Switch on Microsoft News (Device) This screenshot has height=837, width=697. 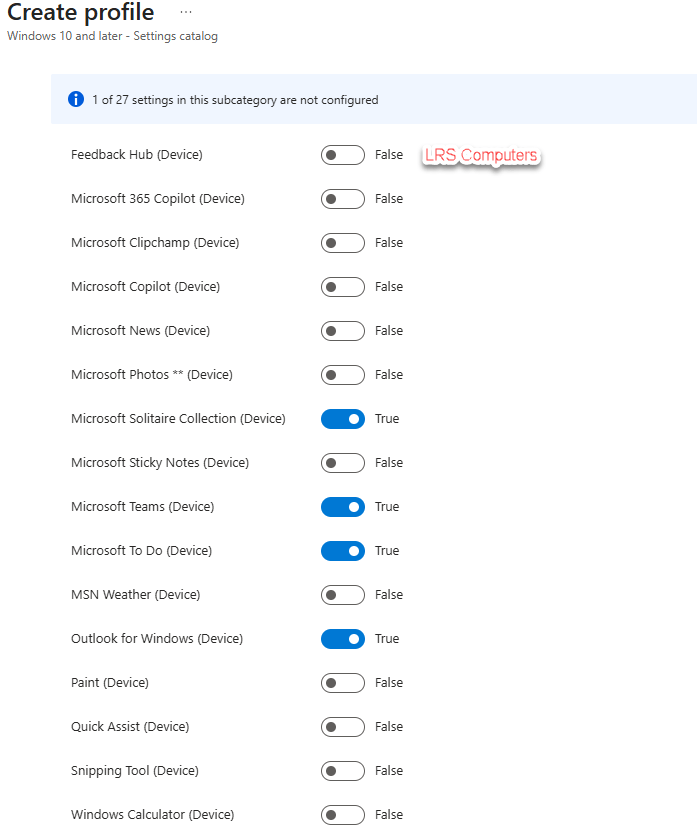click(342, 331)
